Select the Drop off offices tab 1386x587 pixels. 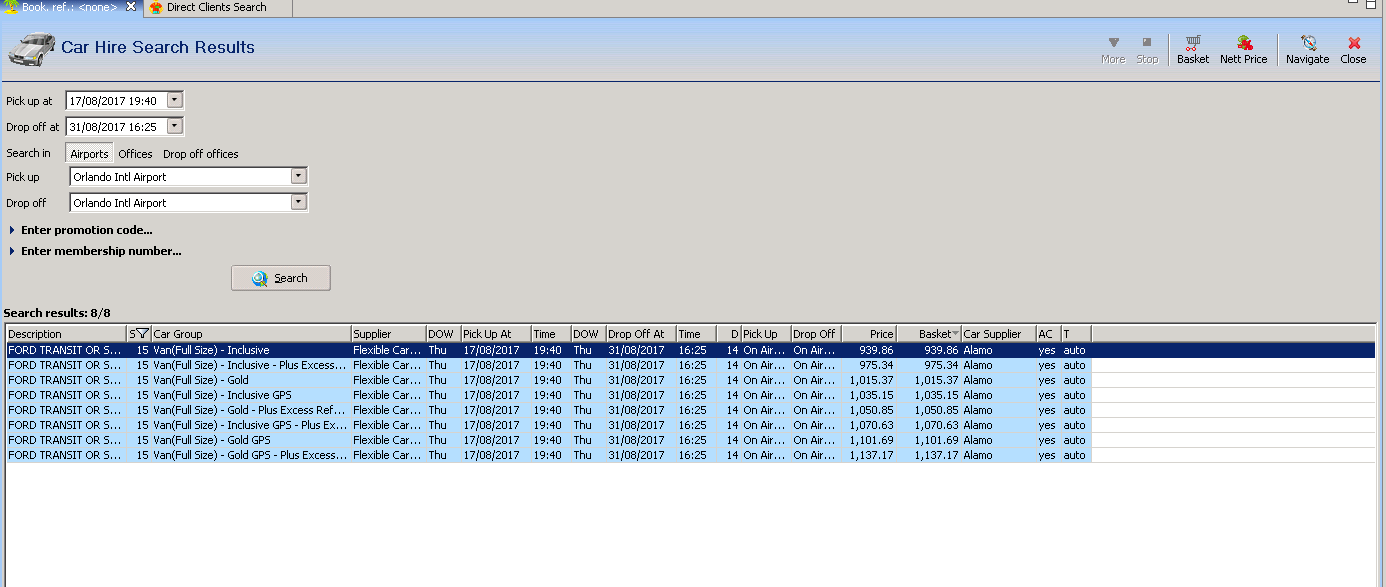201,154
